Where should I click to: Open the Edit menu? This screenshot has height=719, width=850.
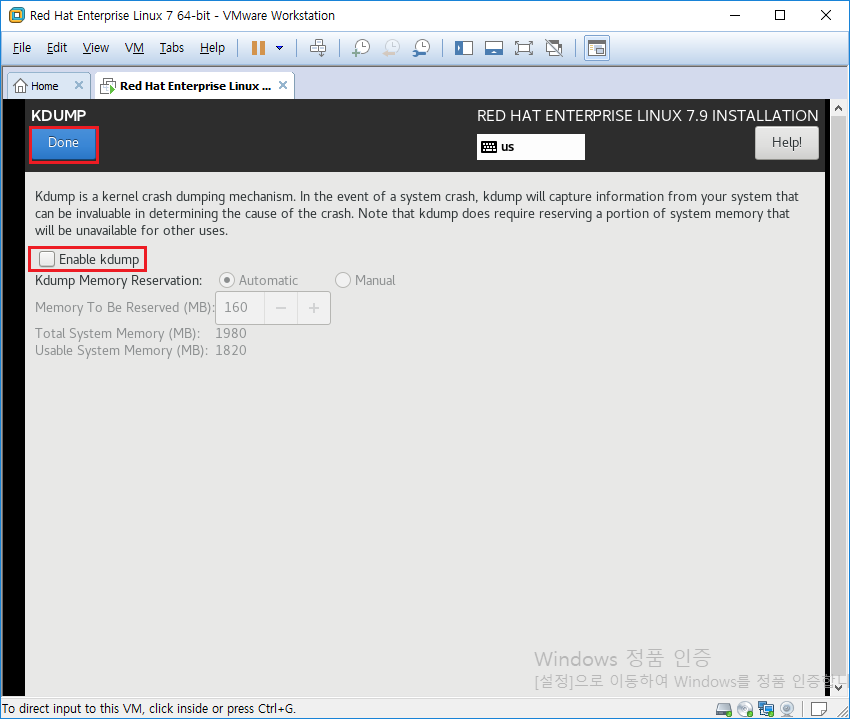[57, 48]
